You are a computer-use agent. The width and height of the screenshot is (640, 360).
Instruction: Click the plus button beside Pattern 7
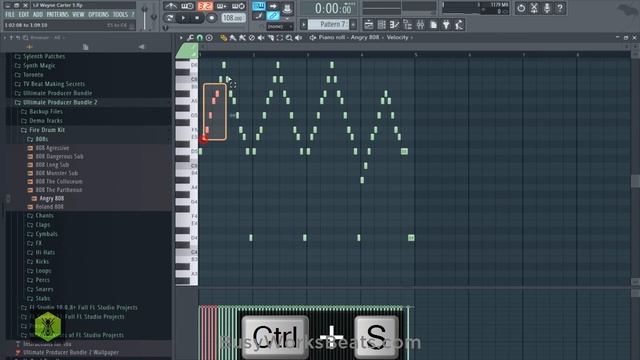(x=353, y=24)
